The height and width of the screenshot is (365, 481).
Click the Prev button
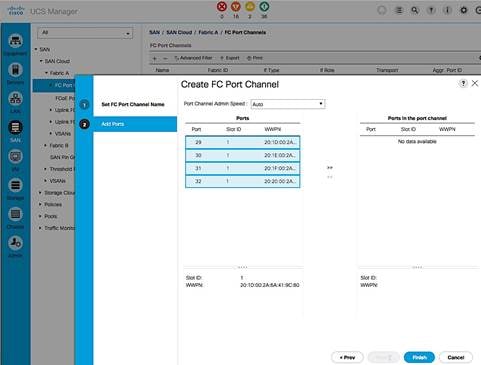347,357
